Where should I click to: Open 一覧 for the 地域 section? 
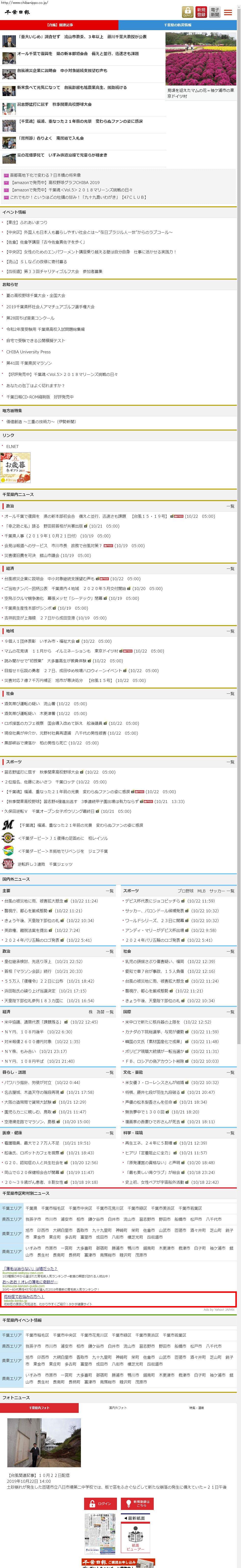(231, 631)
